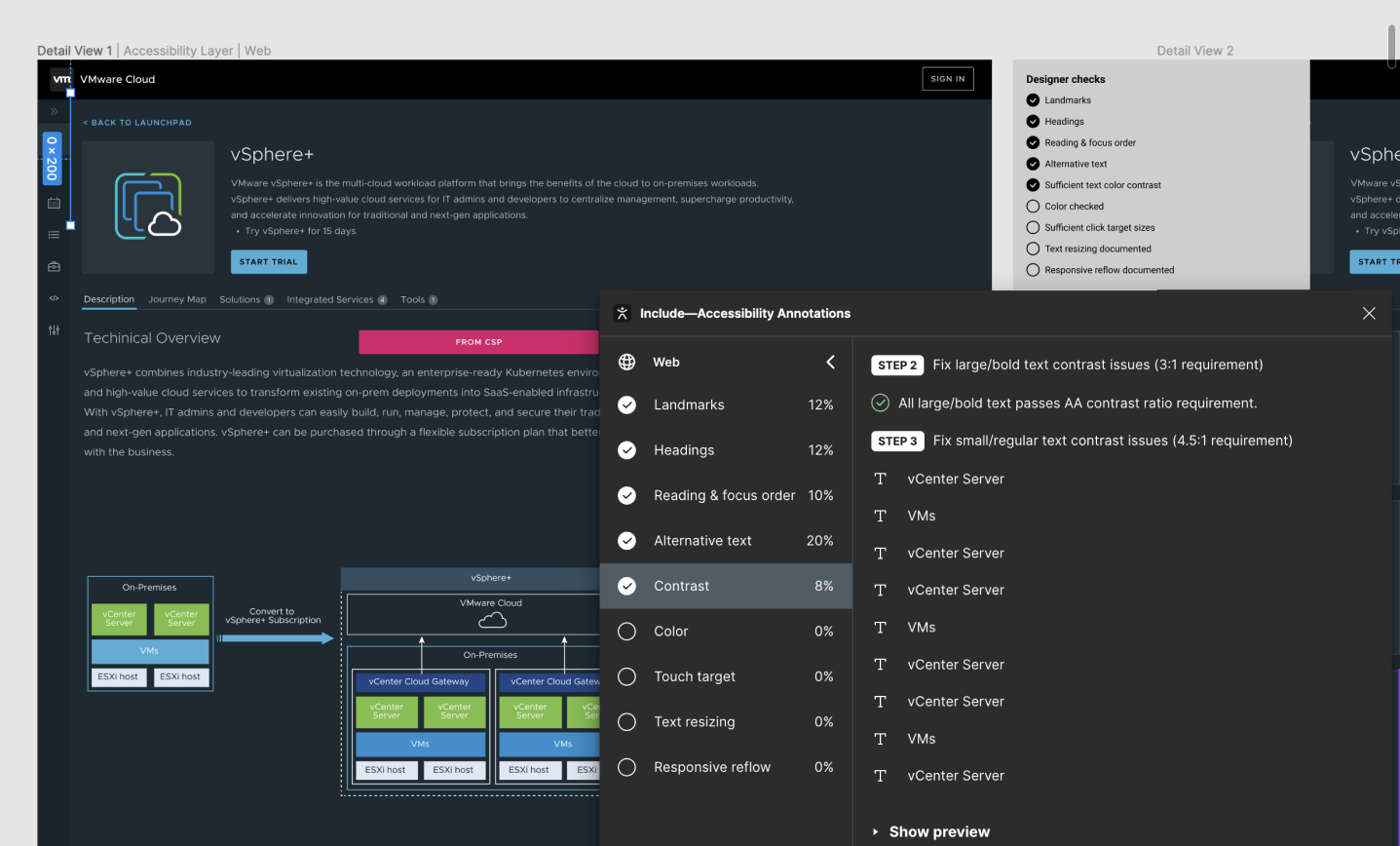Click the VMware vm logo
This screenshot has width=1400, height=846.
pos(61,79)
